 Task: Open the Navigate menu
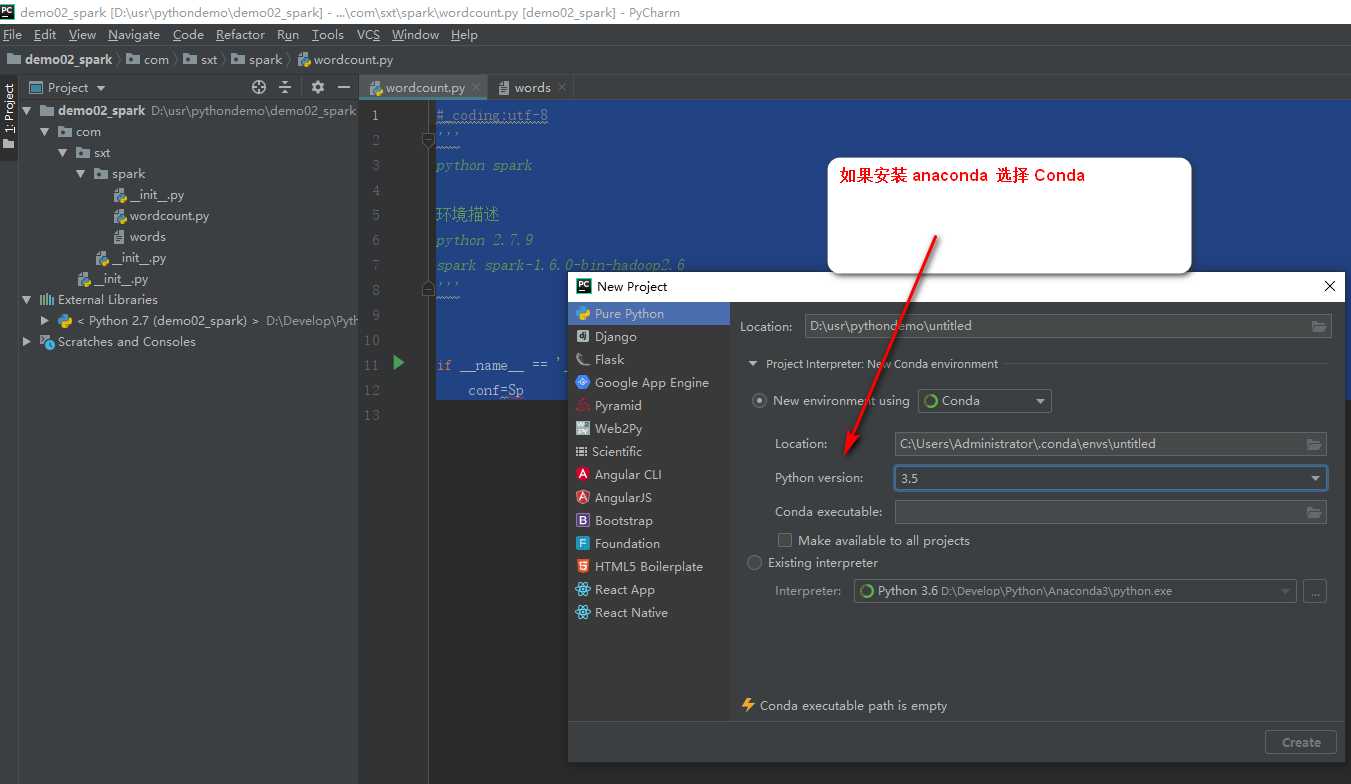tap(134, 34)
